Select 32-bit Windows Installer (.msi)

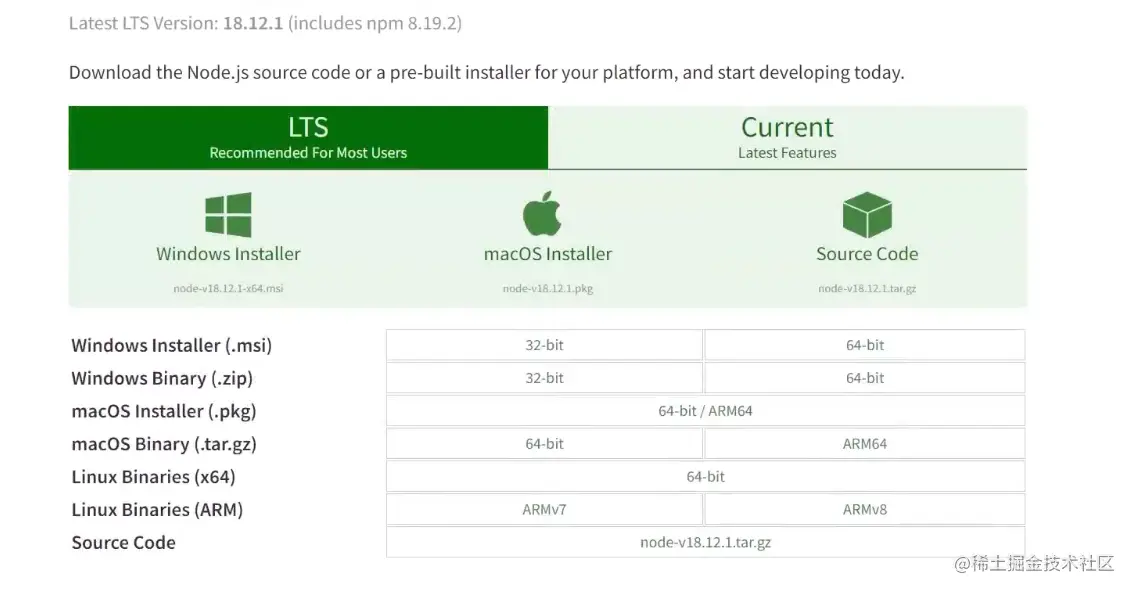point(544,345)
